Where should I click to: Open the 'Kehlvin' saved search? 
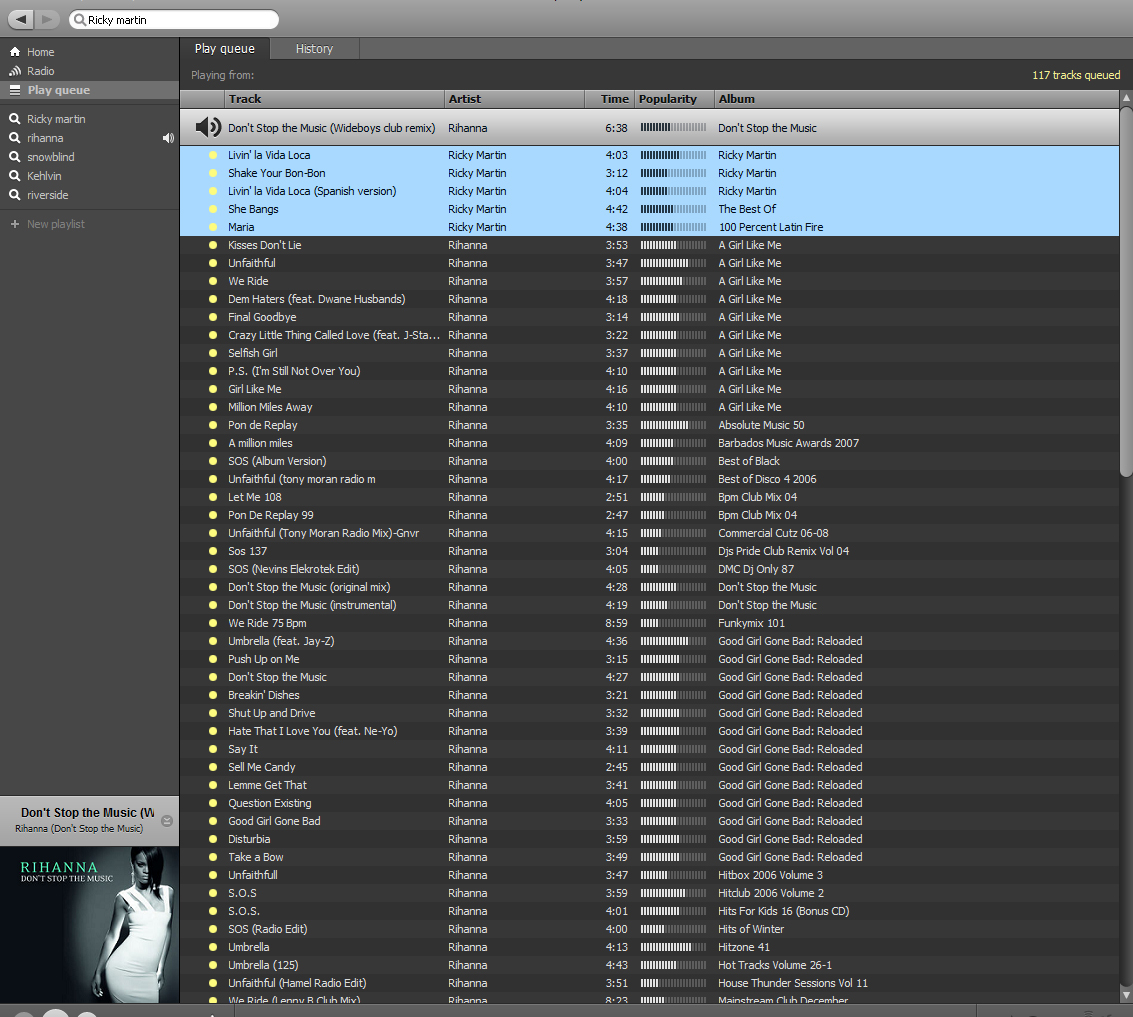coord(44,176)
